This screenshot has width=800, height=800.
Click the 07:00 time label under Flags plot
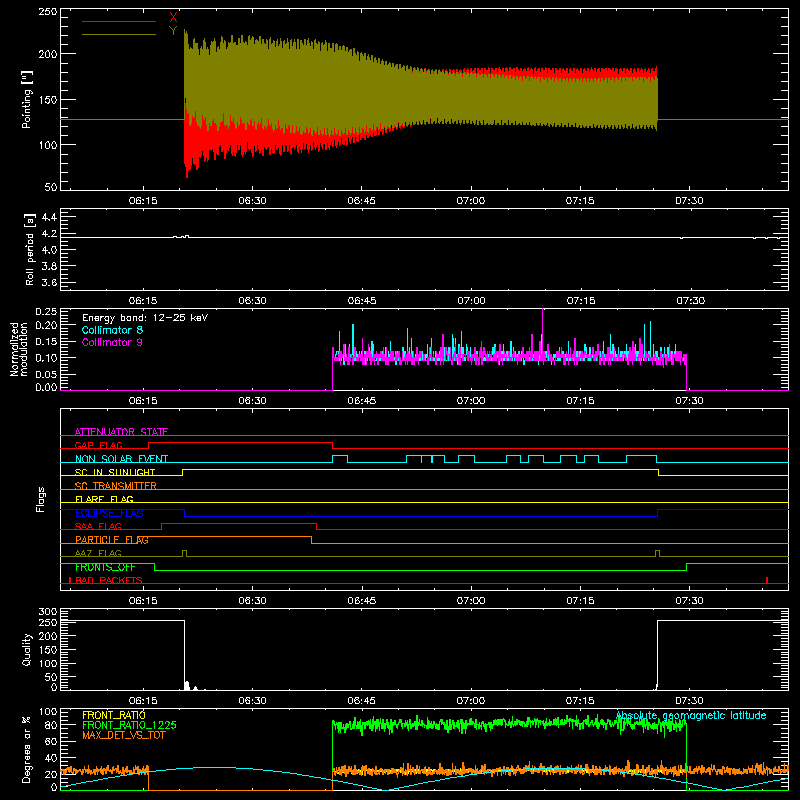click(x=470, y=601)
